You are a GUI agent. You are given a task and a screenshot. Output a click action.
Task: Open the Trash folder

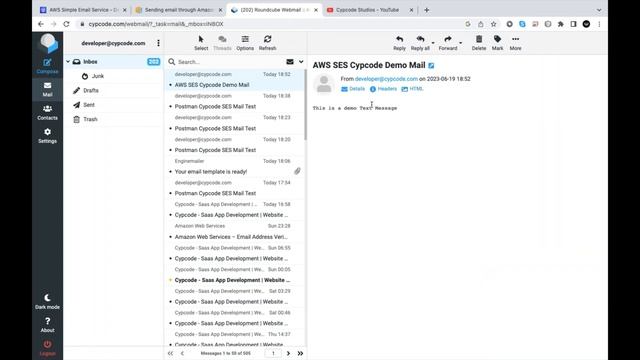pos(113,119)
